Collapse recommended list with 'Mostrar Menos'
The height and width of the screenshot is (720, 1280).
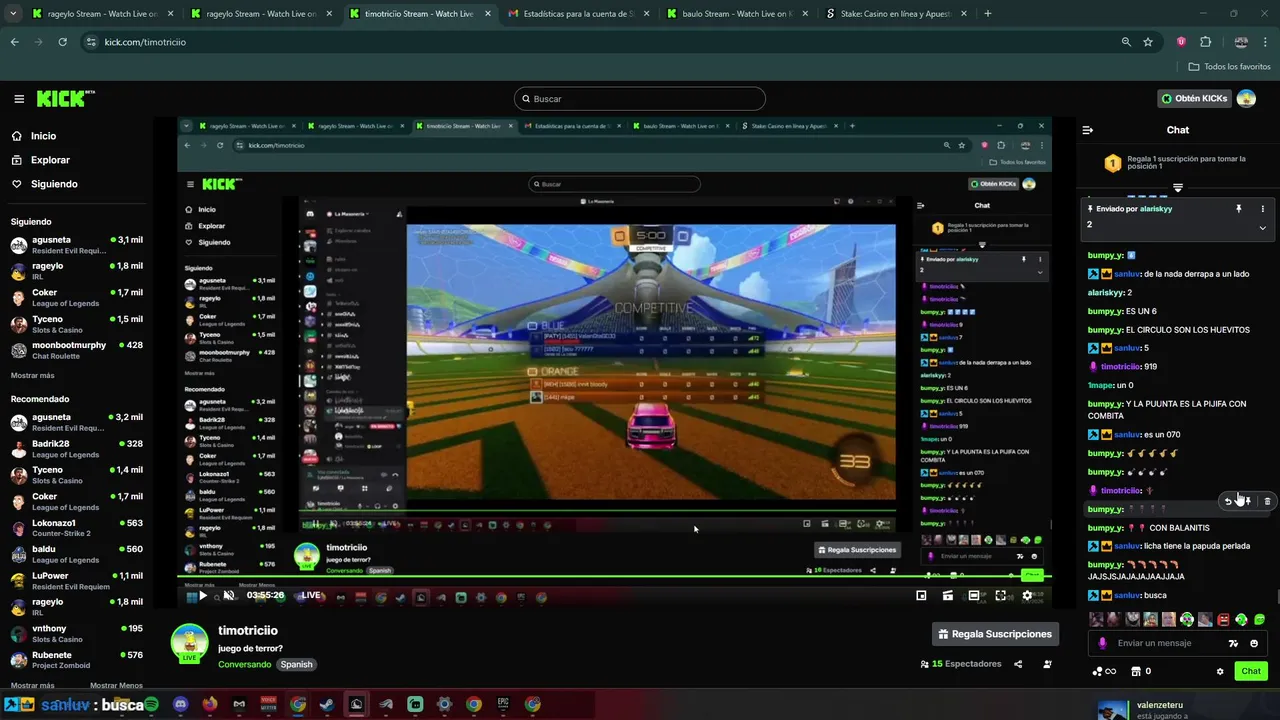pos(116,685)
